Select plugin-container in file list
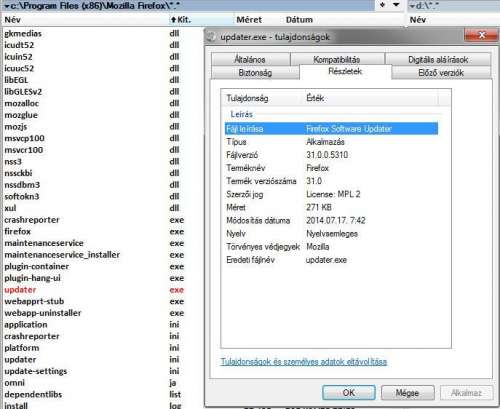 37,266
